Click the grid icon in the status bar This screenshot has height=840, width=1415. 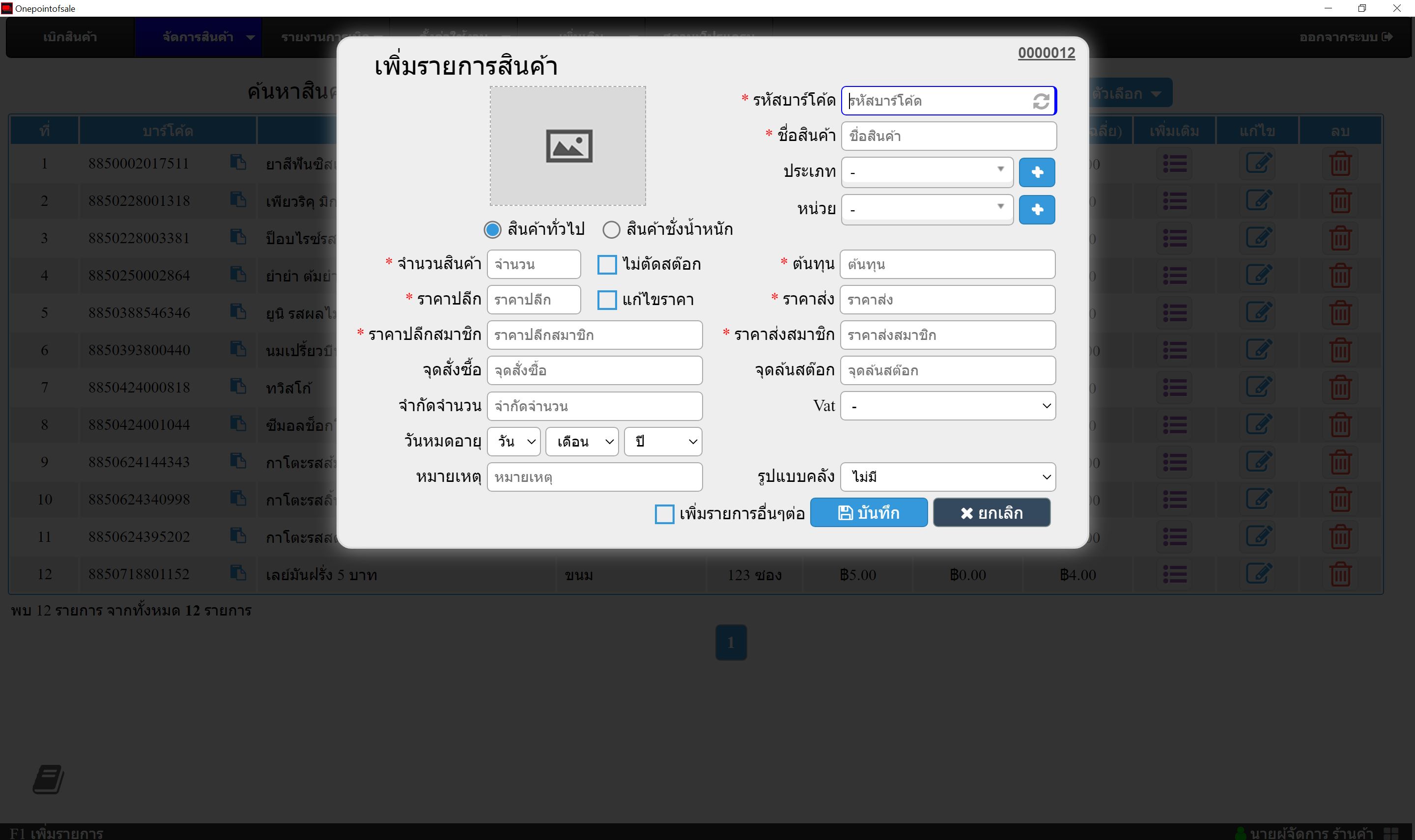point(1390,833)
